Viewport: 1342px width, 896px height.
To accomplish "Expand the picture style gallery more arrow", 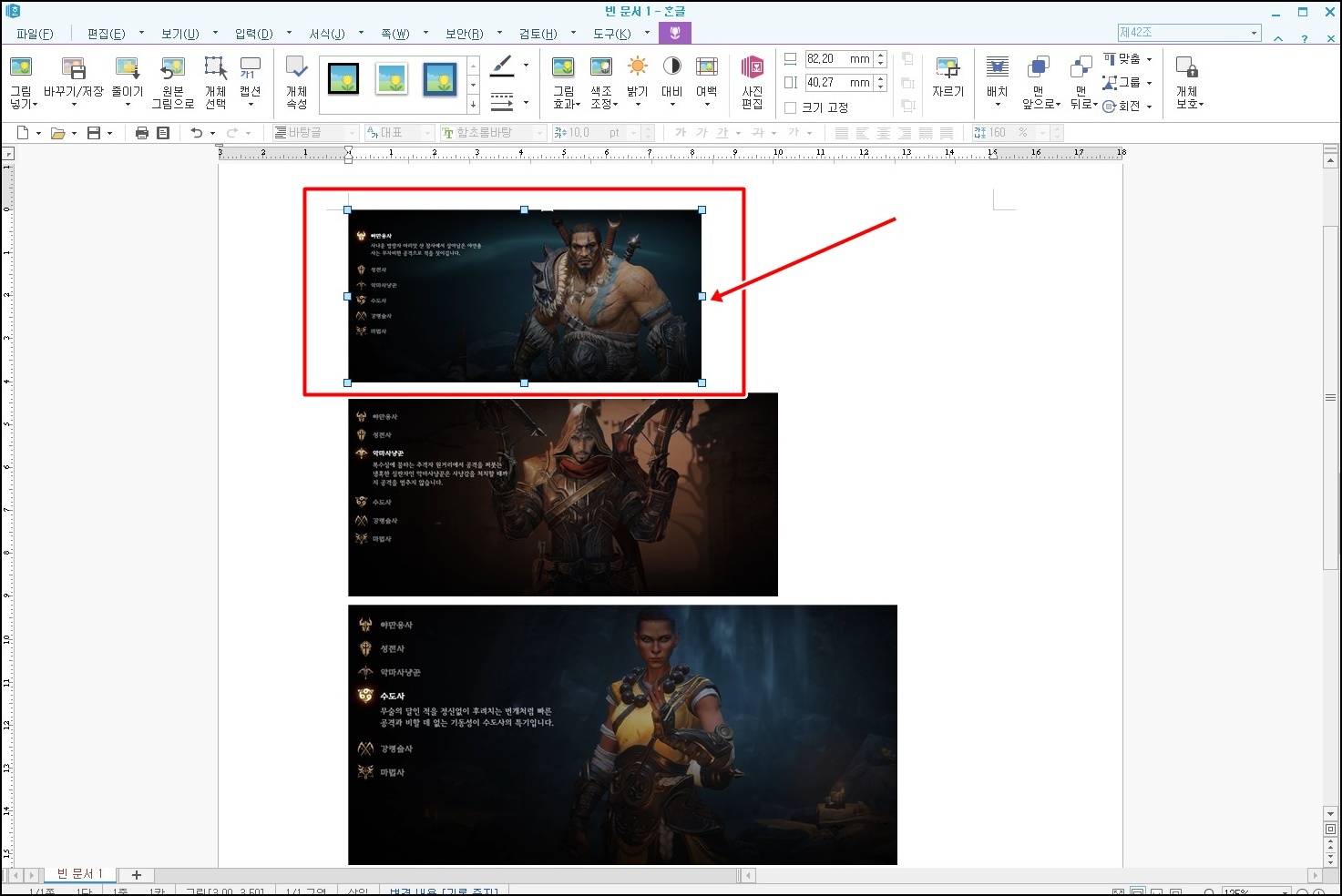I will tap(473, 105).
